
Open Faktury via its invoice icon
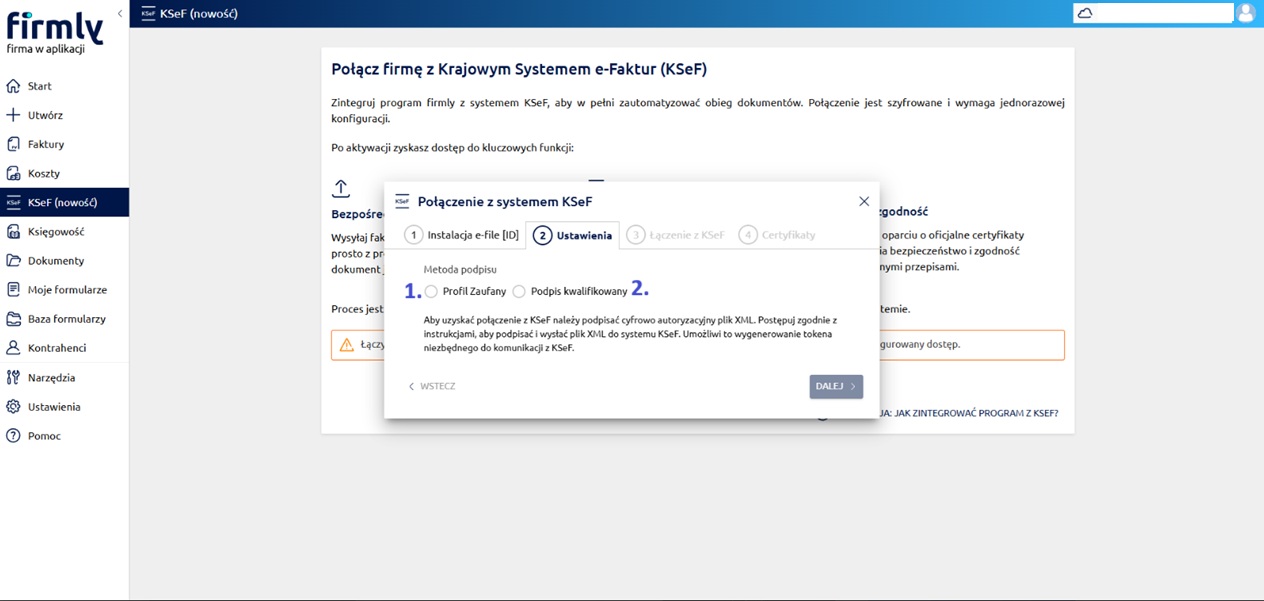point(13,144)
